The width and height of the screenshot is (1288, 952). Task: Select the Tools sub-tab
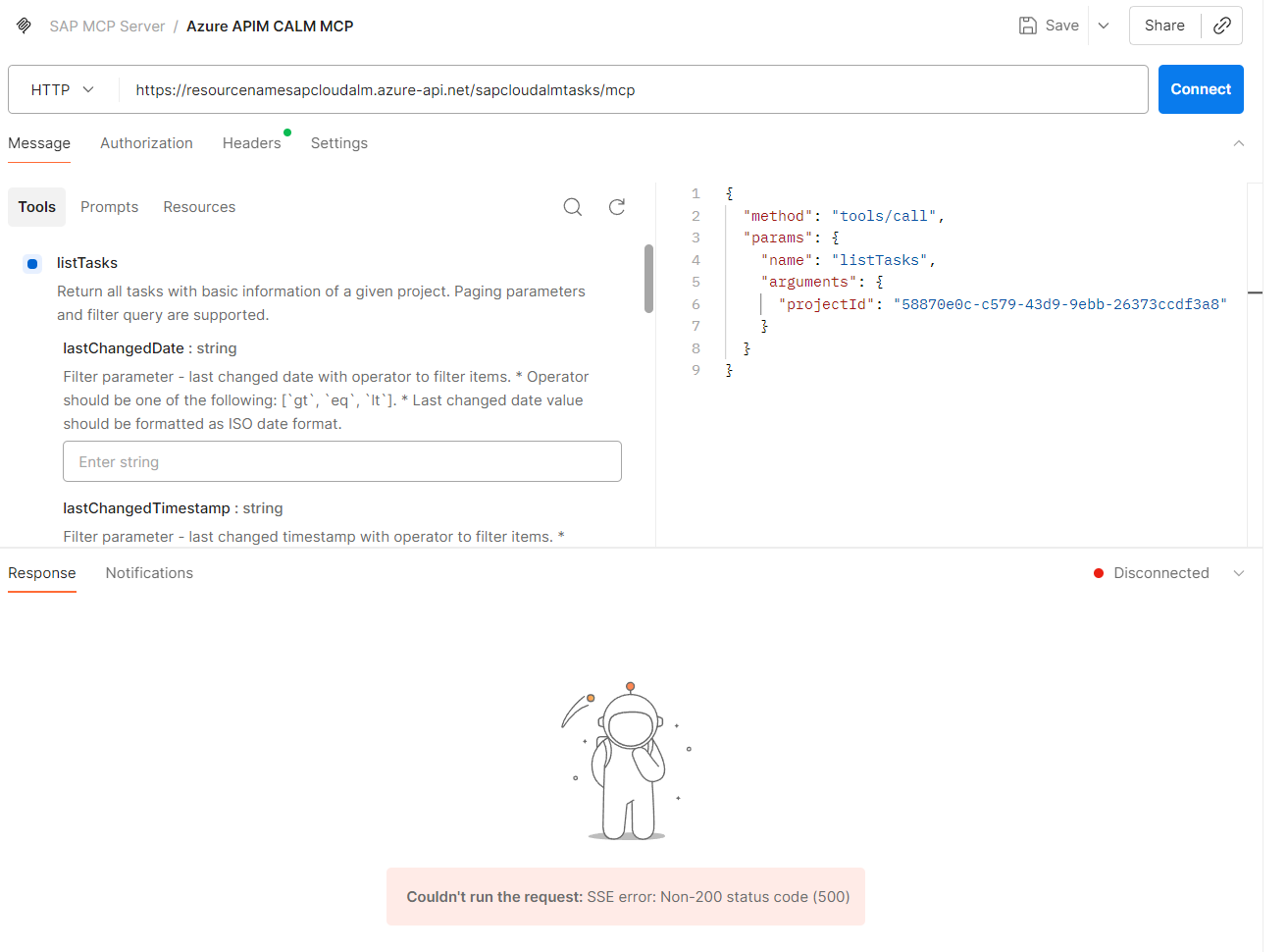(x=37, y=207)
